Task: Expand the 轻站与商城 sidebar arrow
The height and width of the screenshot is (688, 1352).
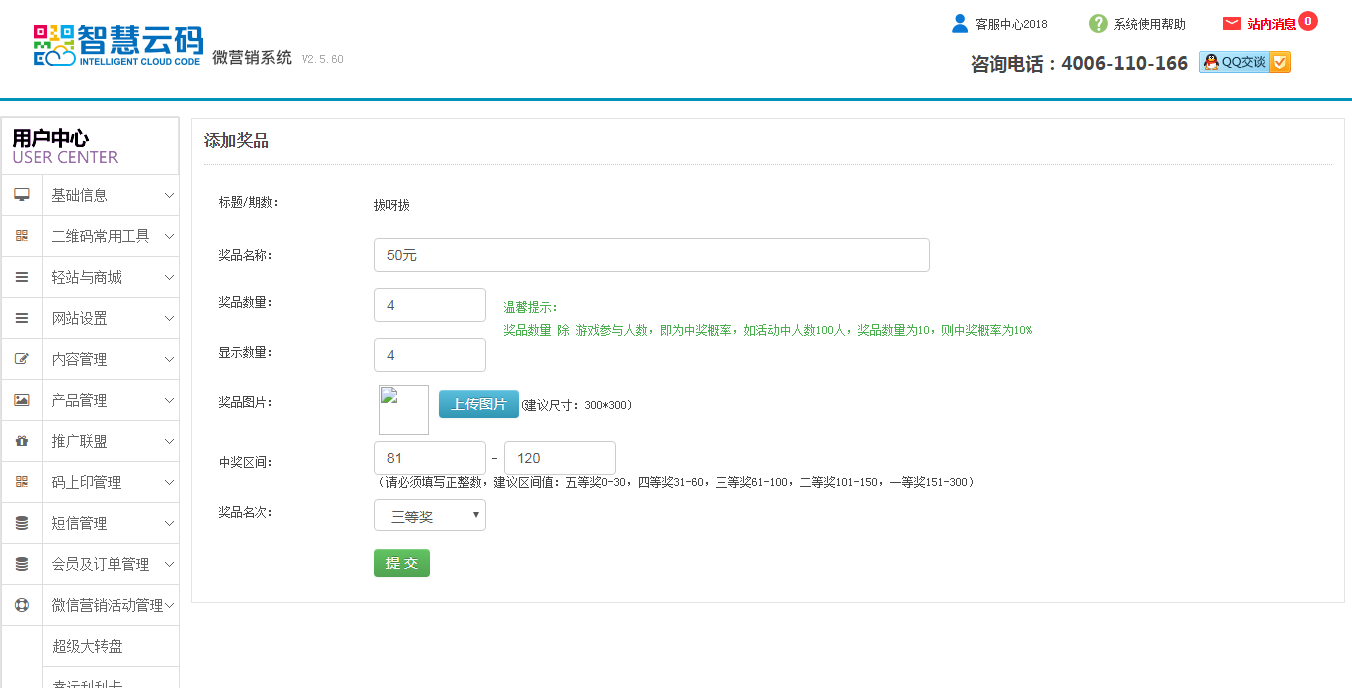Action: [169, 277]
